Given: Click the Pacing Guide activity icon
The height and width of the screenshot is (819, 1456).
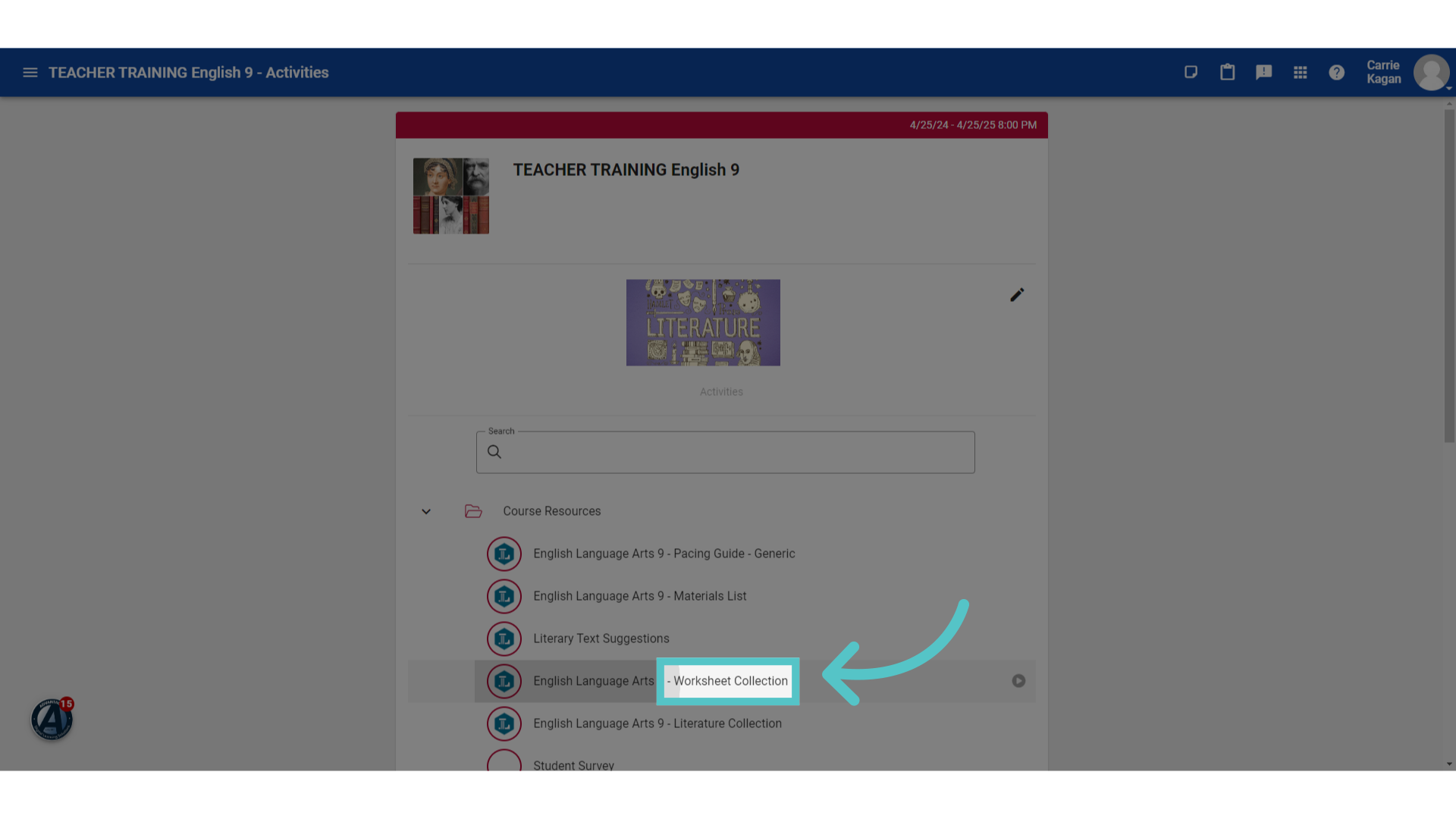Looking at the screenshot, I should (x=504, y=554).
